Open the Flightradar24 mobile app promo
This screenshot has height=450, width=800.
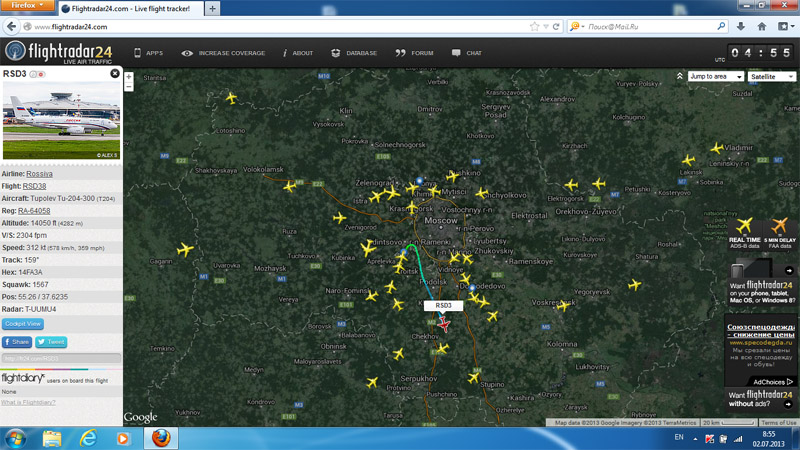point(761,284)
